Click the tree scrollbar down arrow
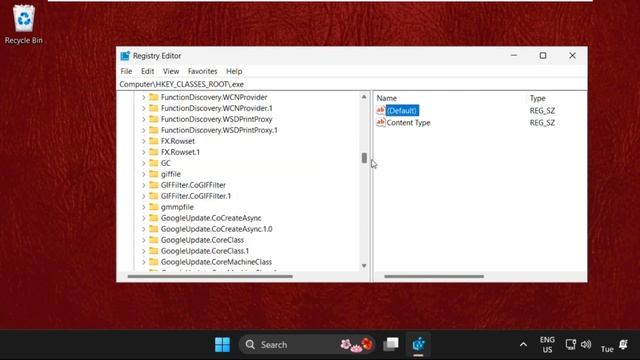 click(x=364, y=266)
